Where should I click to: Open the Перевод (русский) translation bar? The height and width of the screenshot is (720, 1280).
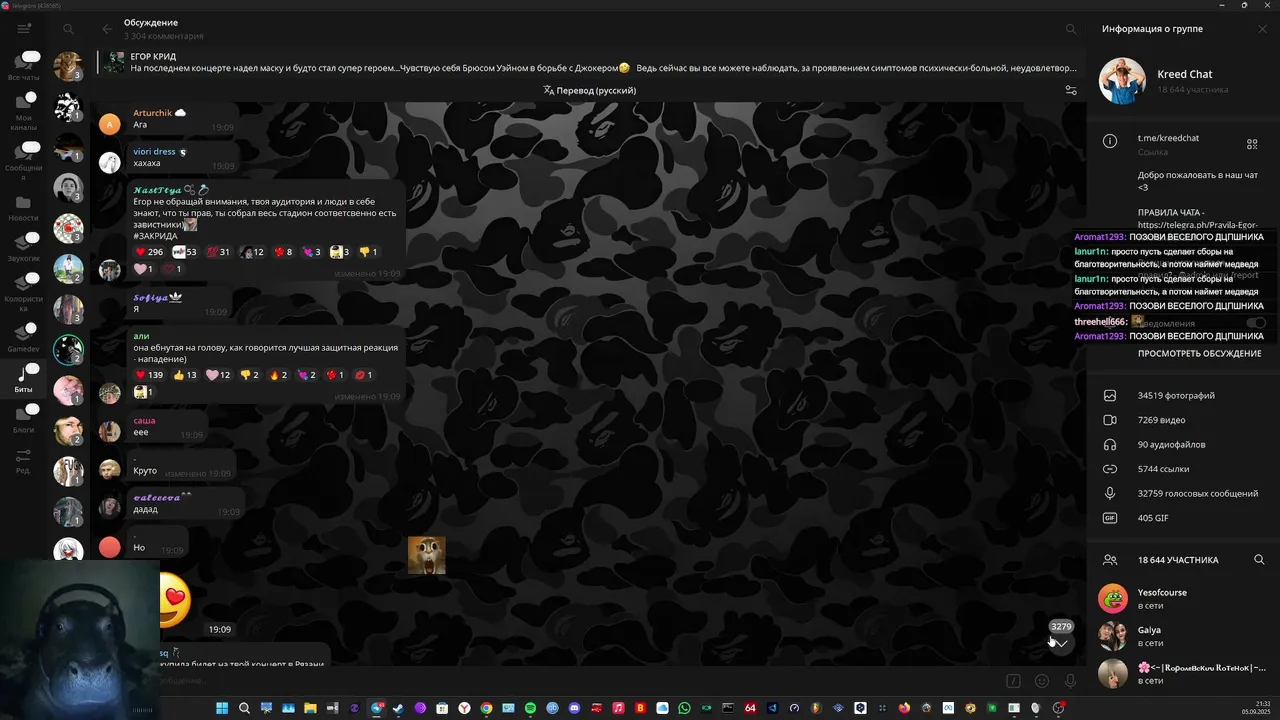[x=590, y=90]
